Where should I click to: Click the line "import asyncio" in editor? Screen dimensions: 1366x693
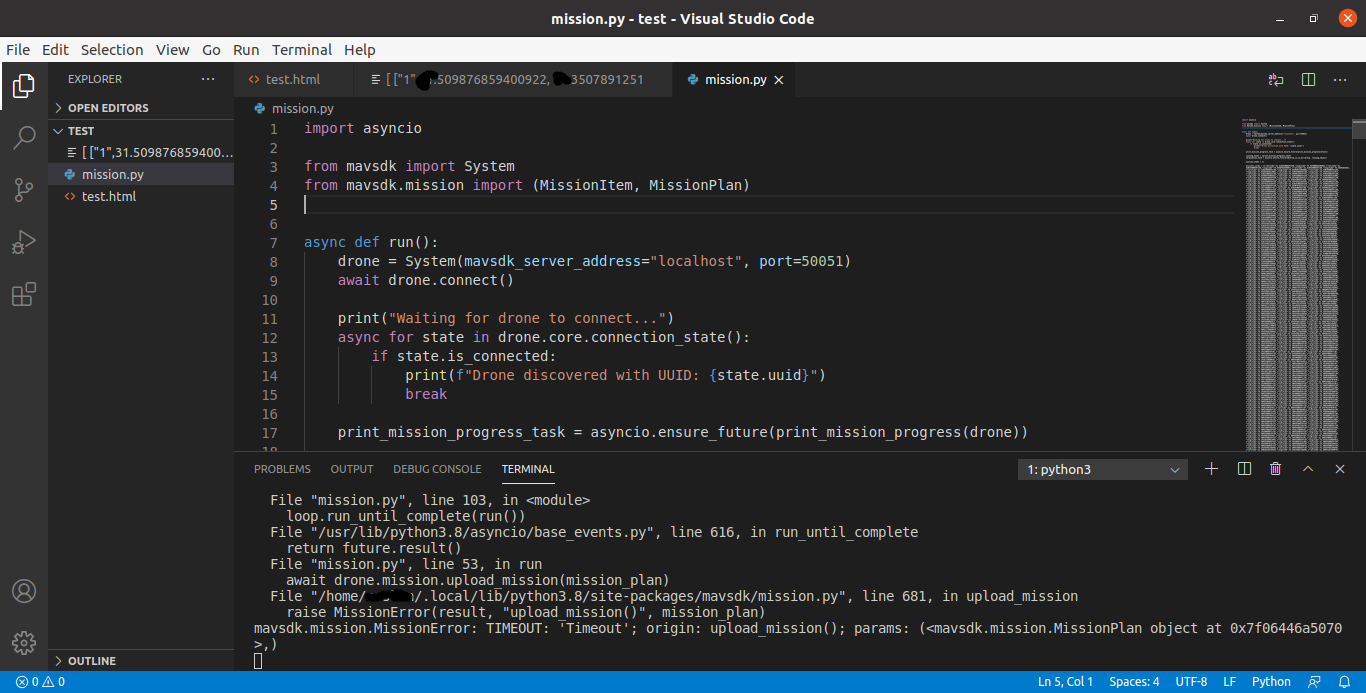(x=363, y=128)
